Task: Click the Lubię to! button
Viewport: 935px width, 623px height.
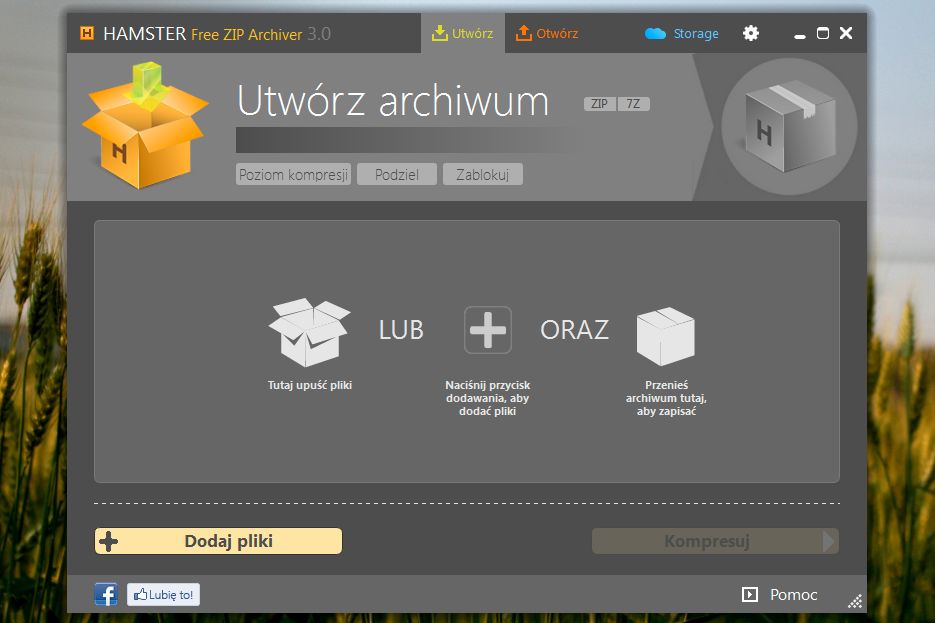Action: 163,593
